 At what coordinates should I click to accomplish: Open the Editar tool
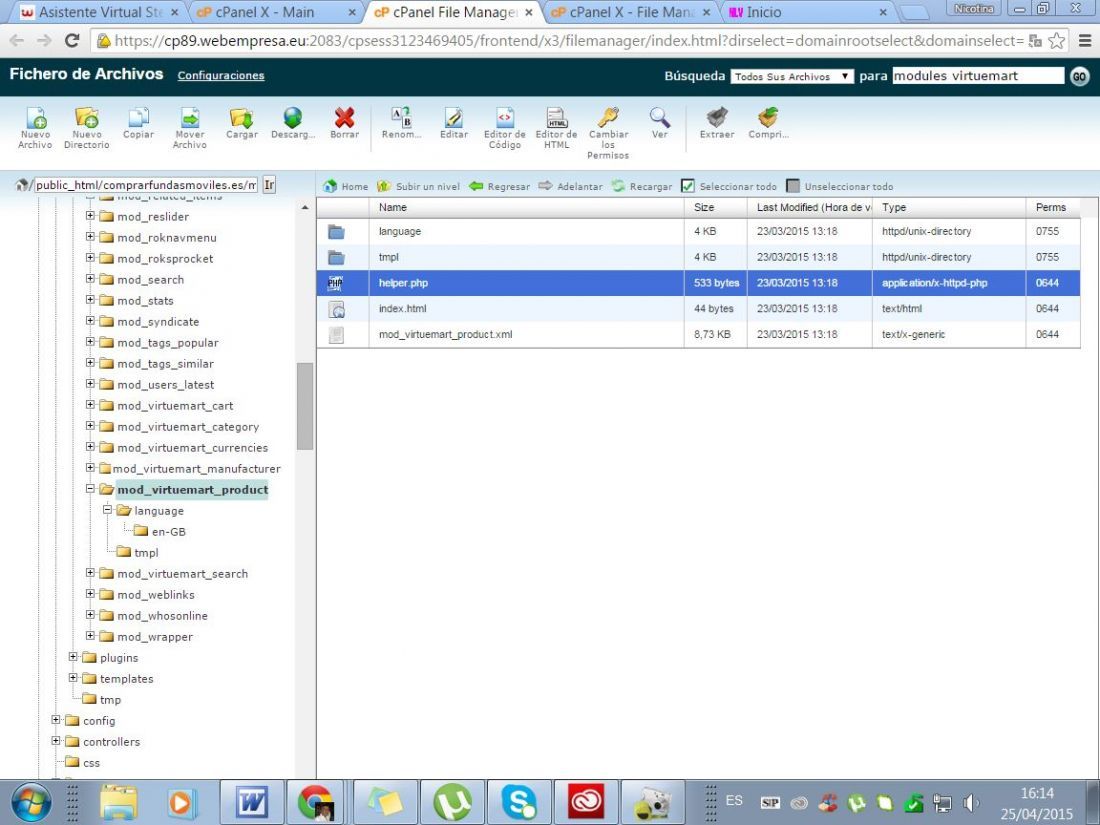tap(454, 123)
